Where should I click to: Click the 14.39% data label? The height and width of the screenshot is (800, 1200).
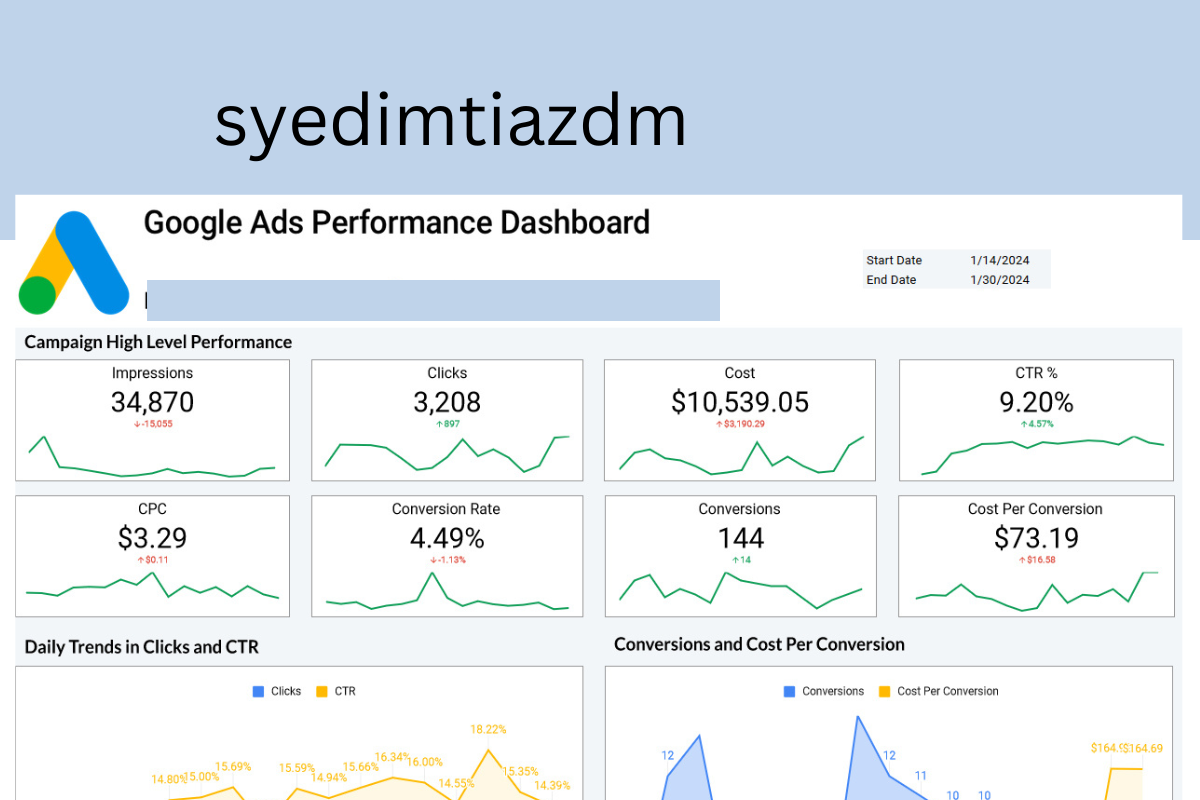coord(552,786)
